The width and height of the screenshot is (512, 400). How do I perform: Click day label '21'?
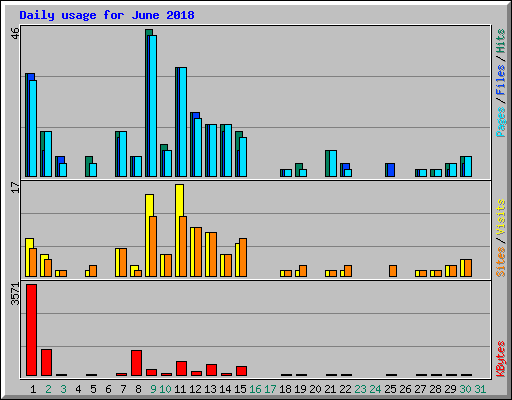click(330, 389)
